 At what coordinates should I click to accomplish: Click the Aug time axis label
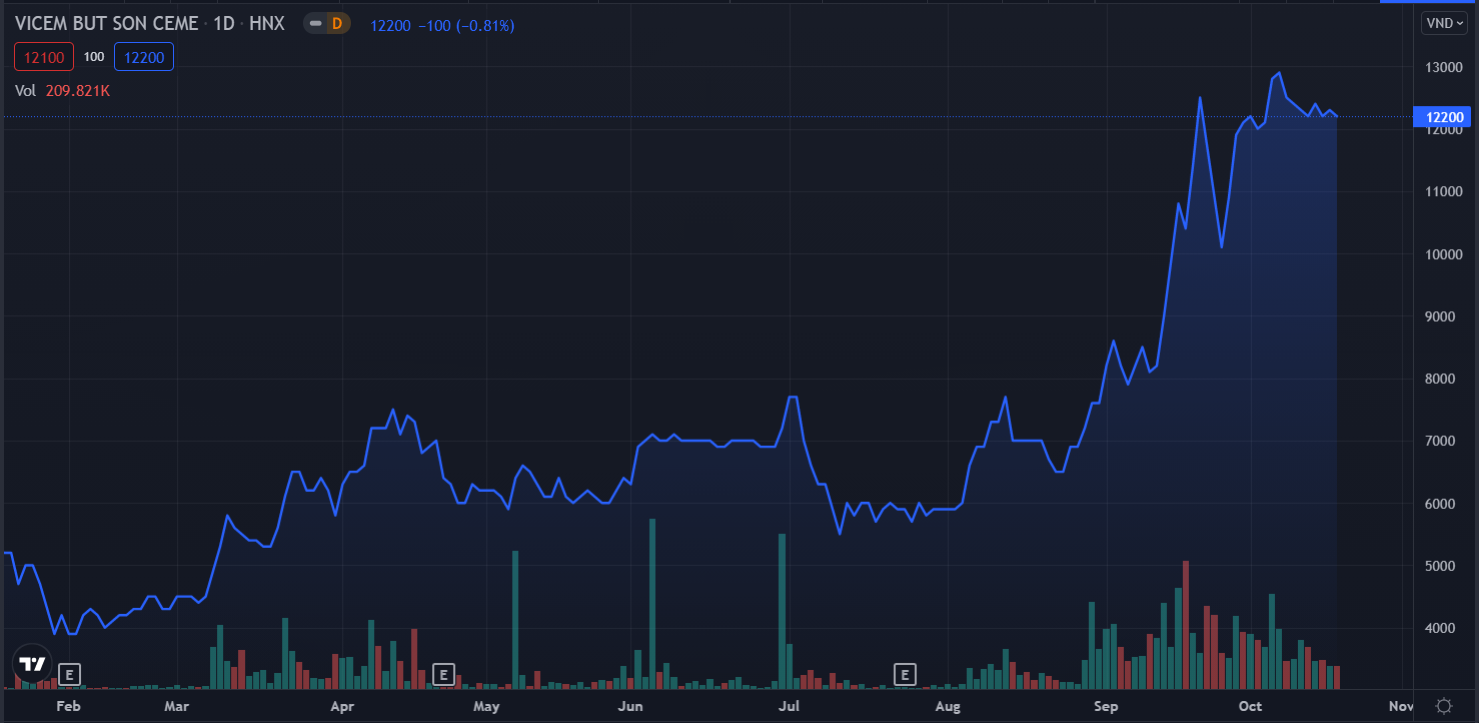pos(948,707)
